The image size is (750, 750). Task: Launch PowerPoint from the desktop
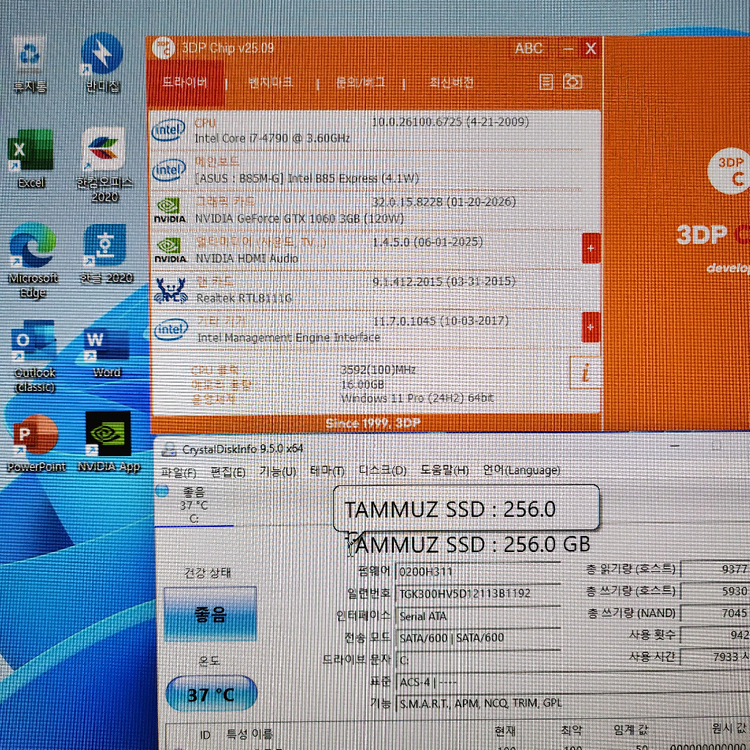[x=36, y=444]
